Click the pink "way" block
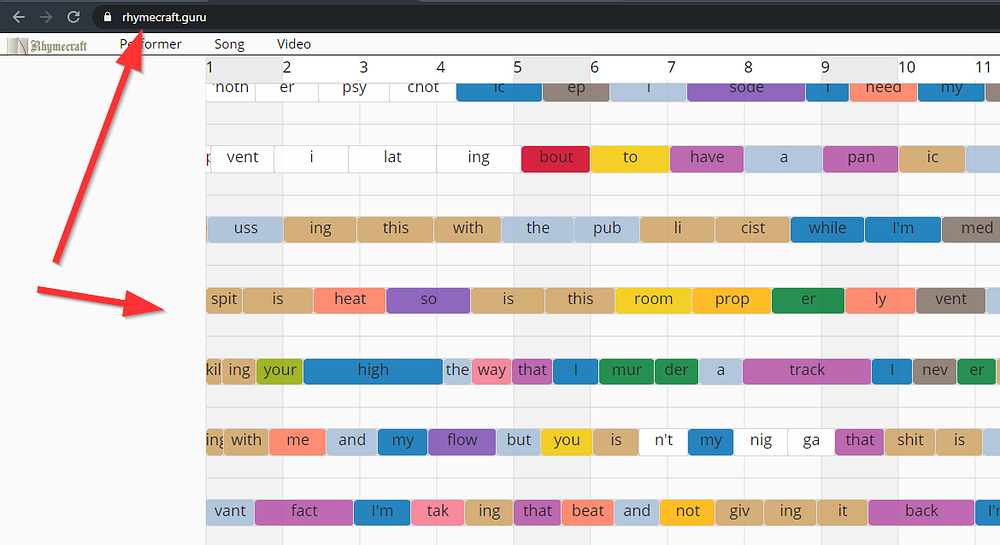The width and height of the screenshot is (1000, 545). pyautogui.click(x=491, y=371)
